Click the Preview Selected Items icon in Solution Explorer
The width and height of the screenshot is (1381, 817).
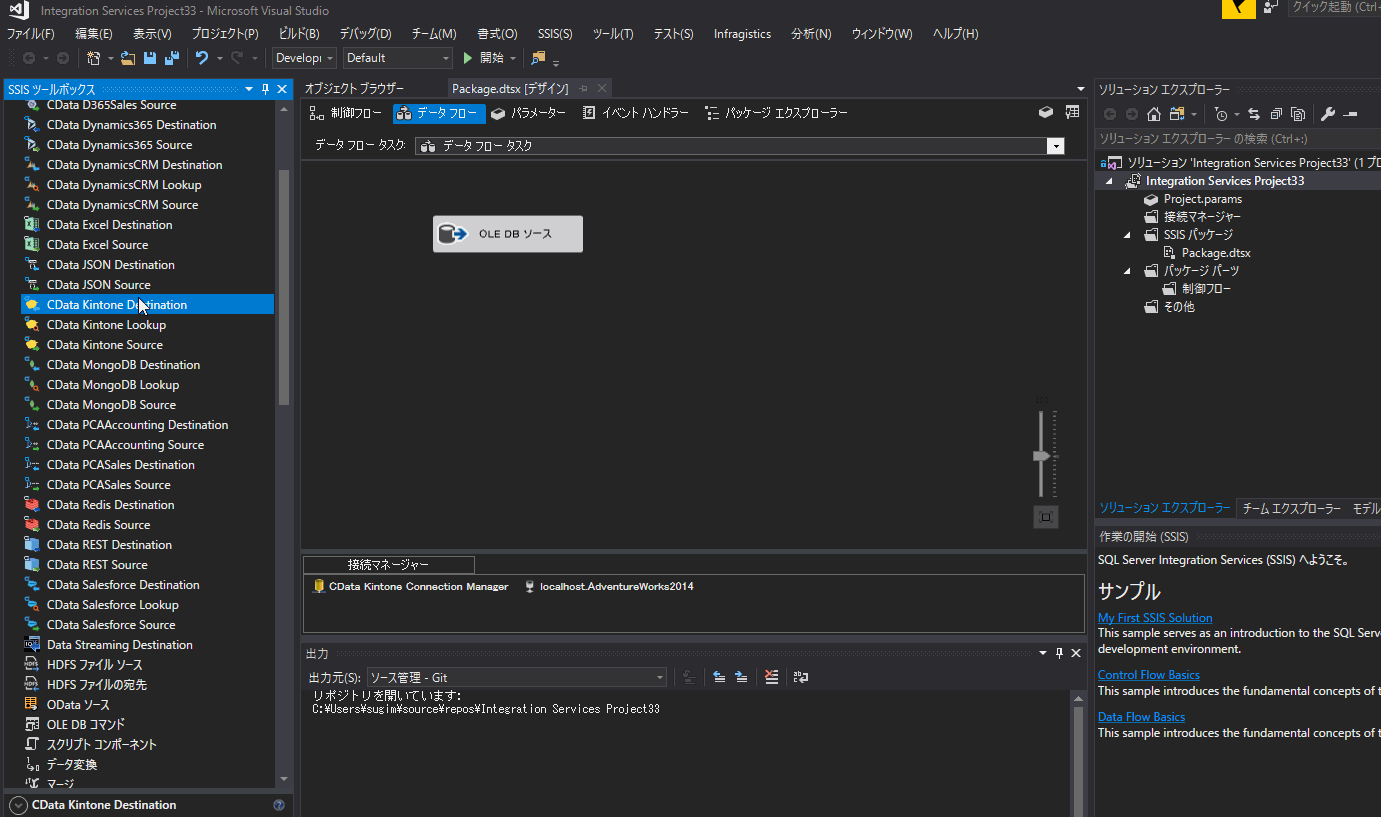click(x=1350, y=114)
